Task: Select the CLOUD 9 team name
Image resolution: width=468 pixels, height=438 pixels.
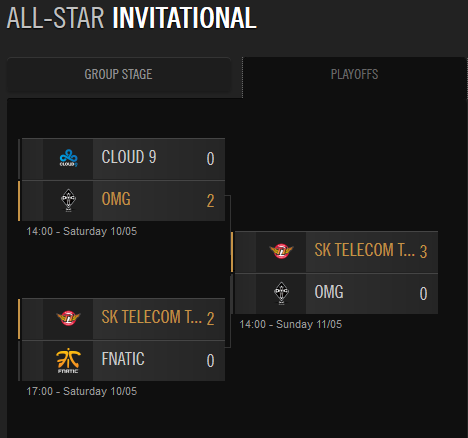Action: [x=129, y=157]
